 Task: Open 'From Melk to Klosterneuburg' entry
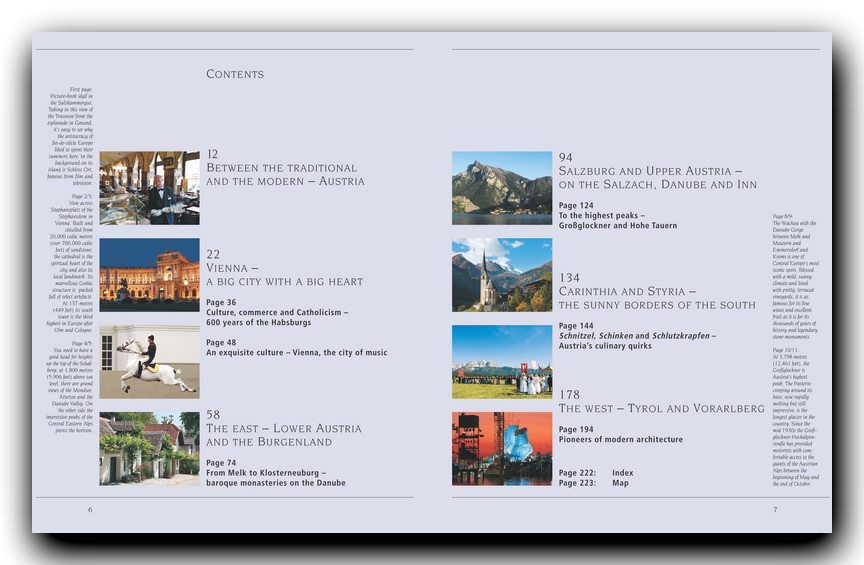(x=275, y=477)
